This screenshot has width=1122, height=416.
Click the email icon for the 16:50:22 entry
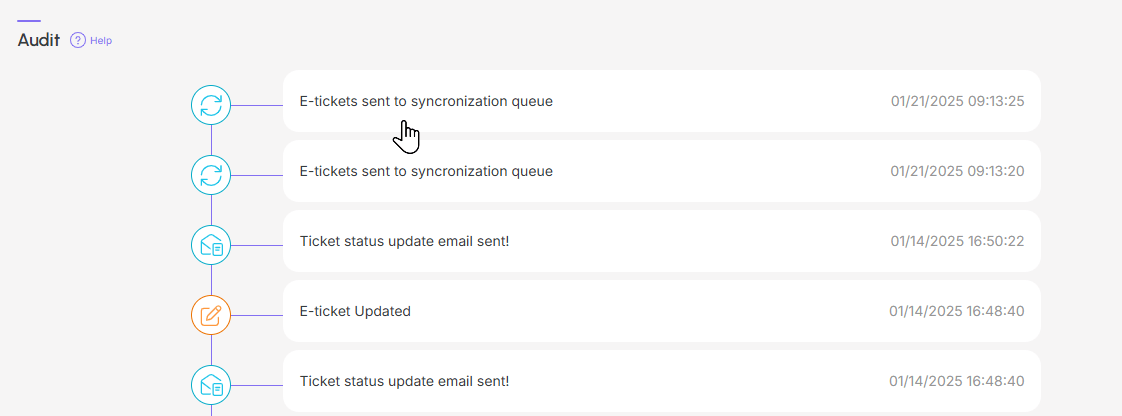pos(211,246)
